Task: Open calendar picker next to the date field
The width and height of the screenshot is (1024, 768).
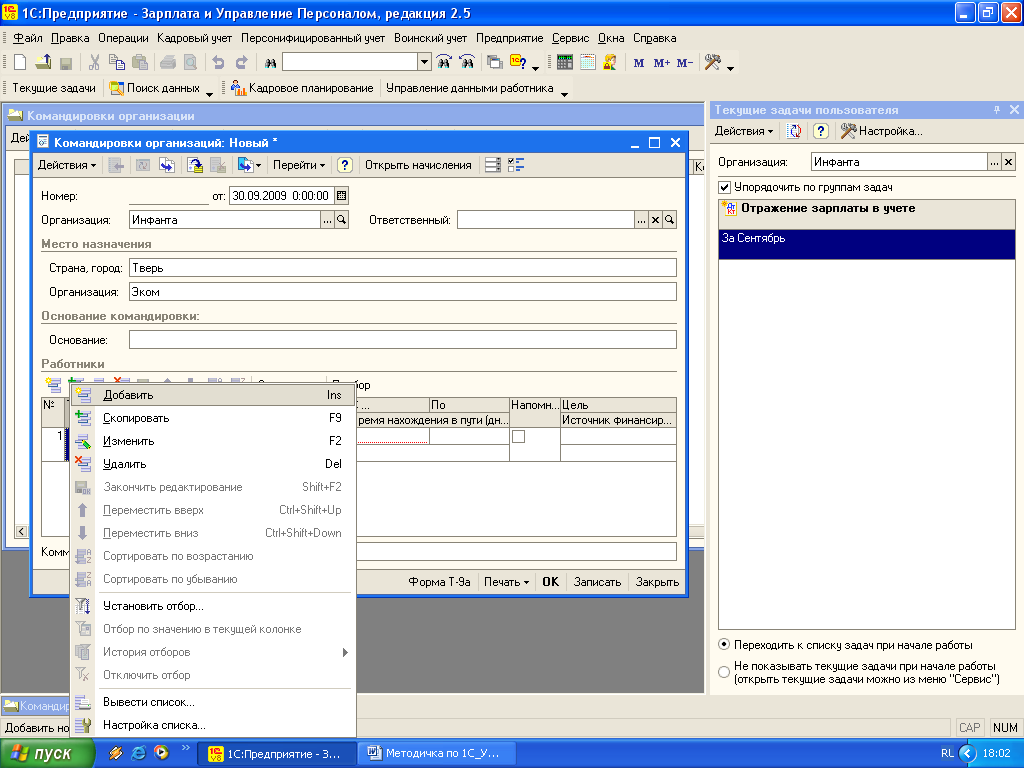Action: pos(341,196)
